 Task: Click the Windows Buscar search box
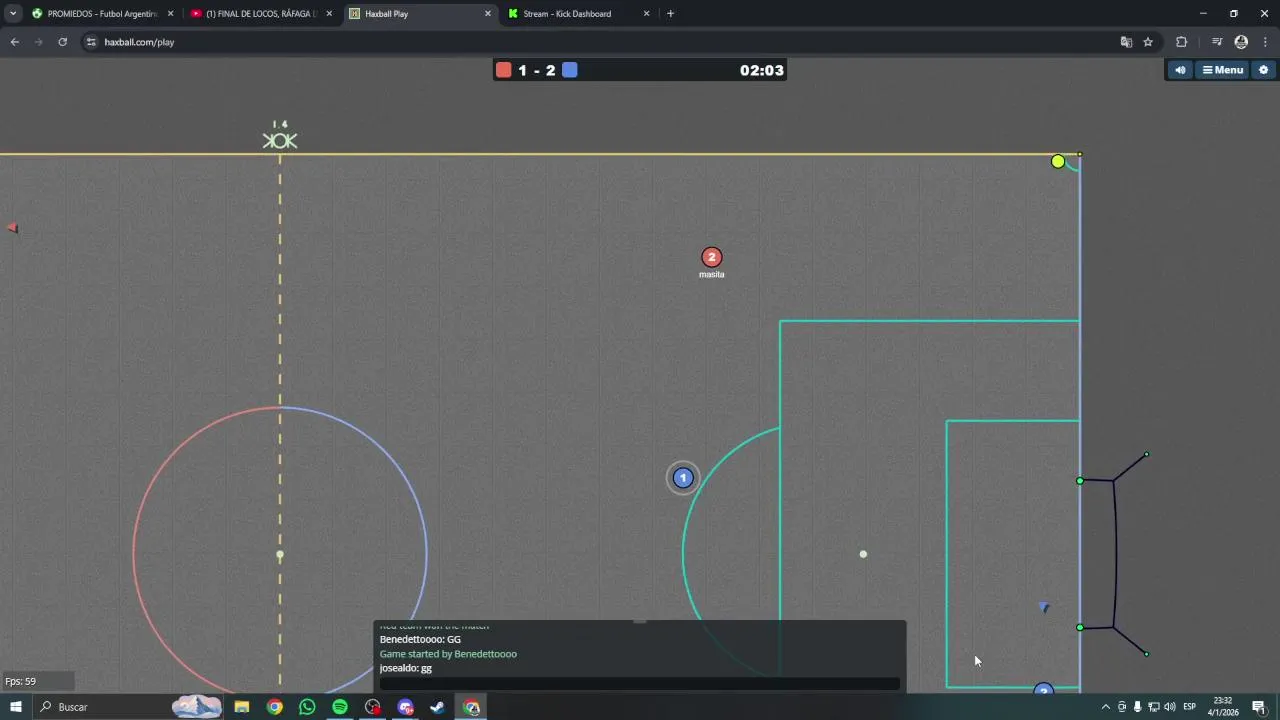coord(130,707)
